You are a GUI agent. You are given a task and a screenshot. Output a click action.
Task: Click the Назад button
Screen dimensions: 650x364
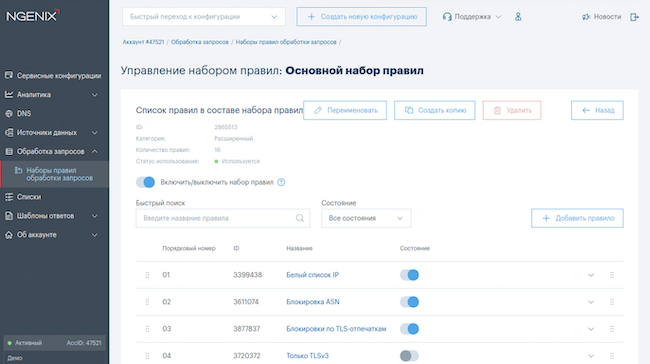[597, 110]
